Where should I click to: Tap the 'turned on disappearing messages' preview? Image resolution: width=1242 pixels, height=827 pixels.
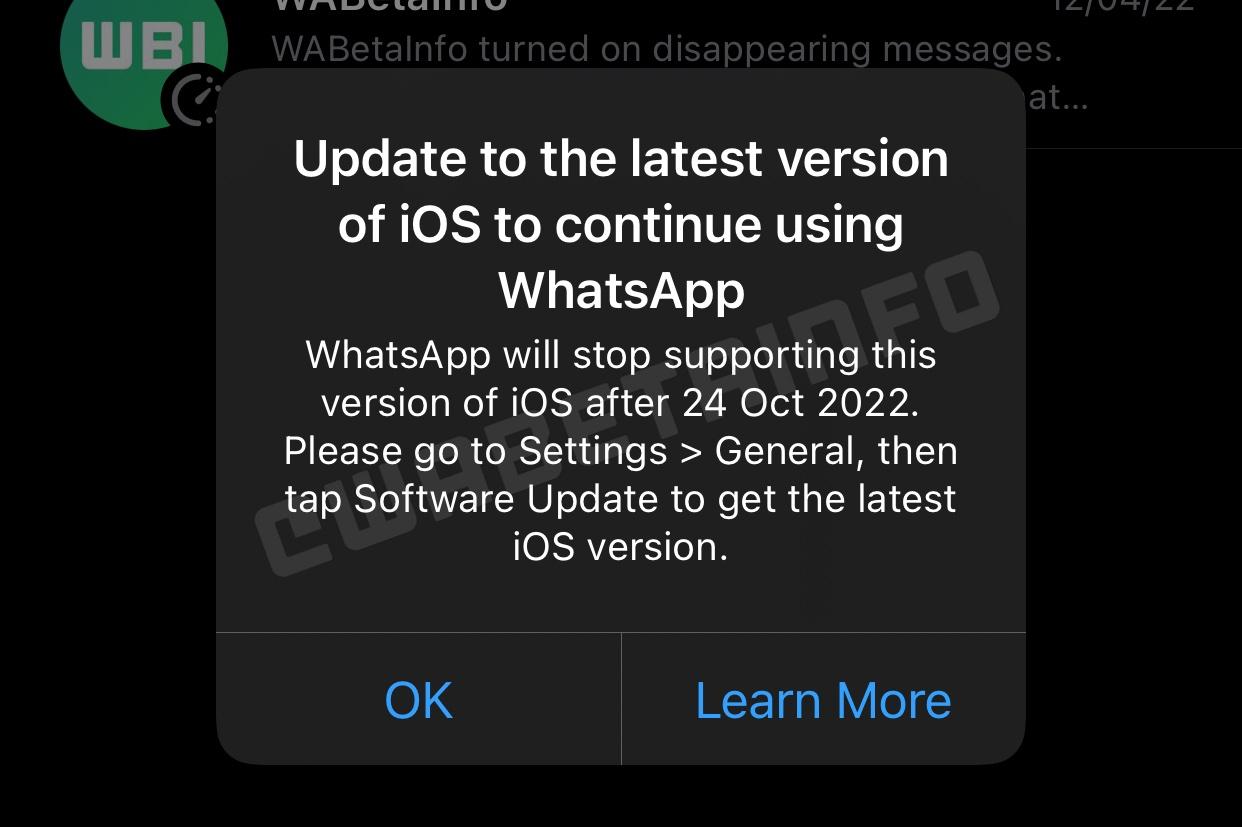tap(666, 49)
